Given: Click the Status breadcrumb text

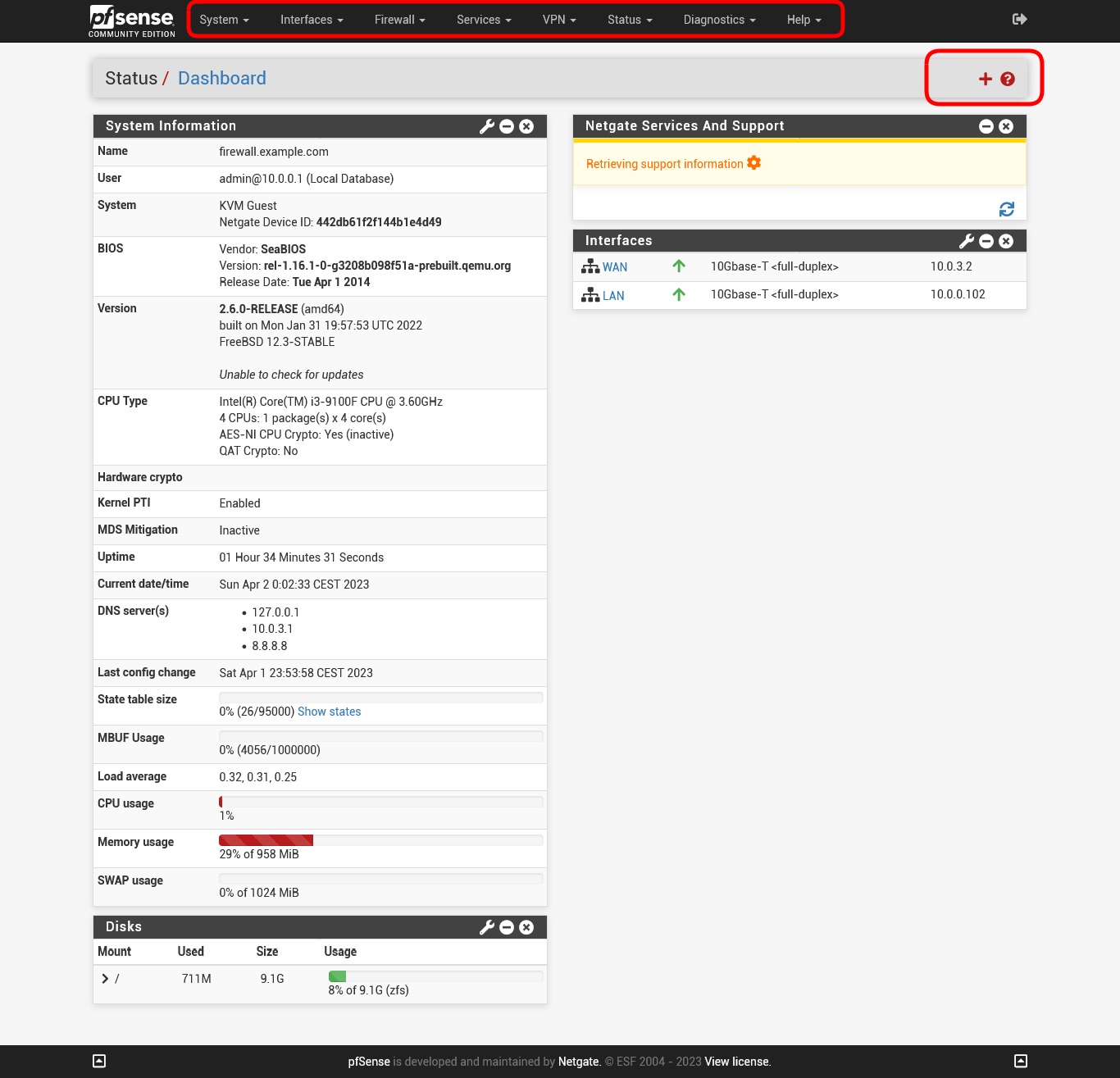Looking at the screenshot, I should tap(131, 78).
